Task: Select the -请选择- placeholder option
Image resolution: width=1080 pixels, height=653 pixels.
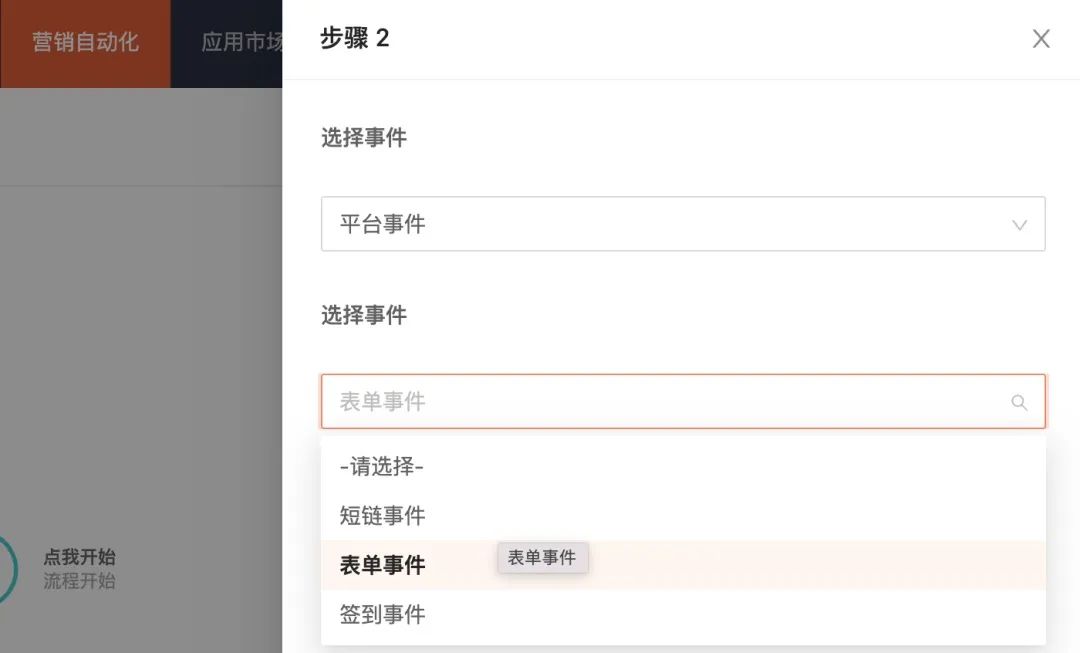Action: click(382, 466)
